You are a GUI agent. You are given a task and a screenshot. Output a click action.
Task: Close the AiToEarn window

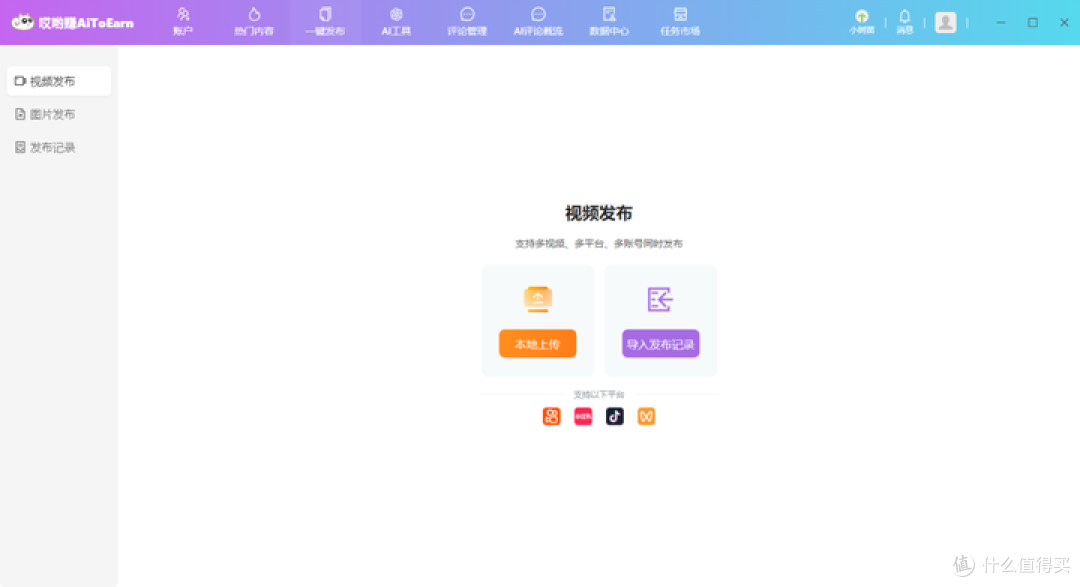[x=1064, y=23]
